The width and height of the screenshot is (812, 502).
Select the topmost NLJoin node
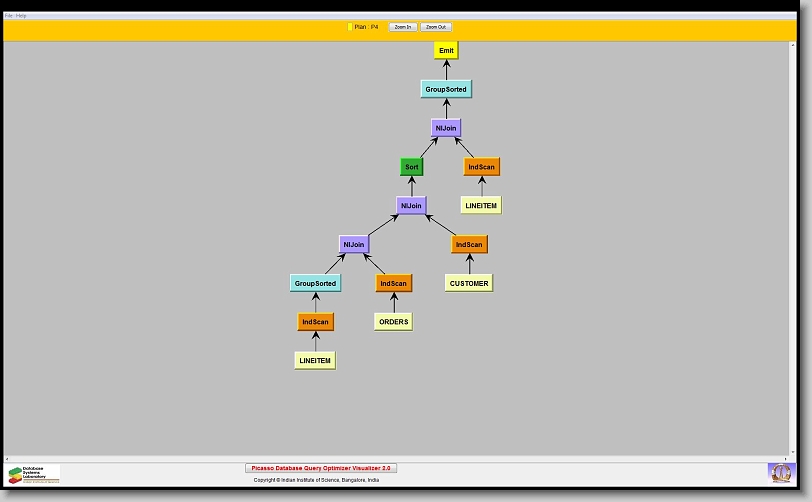[446, 128]
